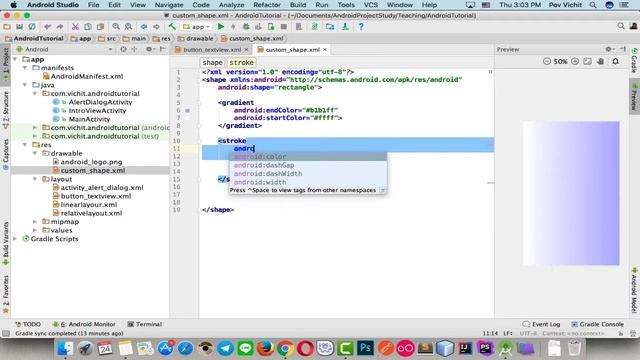
Task: Select MainActivity in project tree
Action: click(x=89, y=119)
